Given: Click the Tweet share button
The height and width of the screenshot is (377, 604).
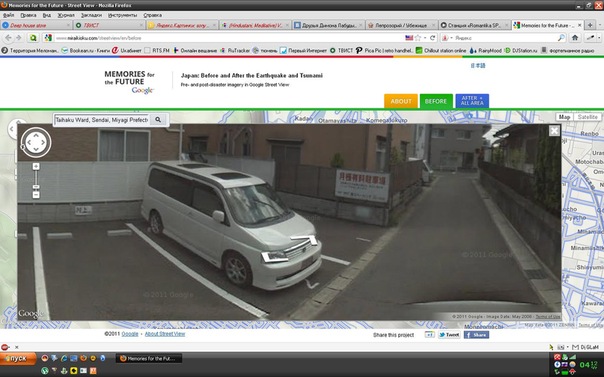Looking at the screenshot, I should coord(449,335).
